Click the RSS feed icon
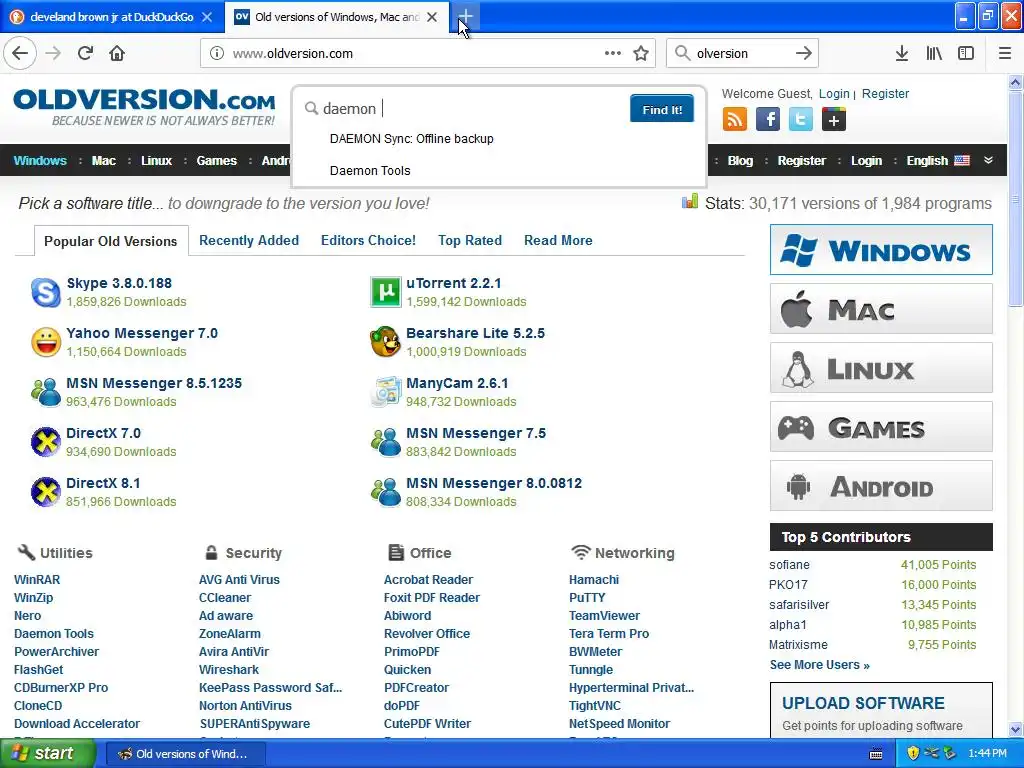Screen dimensions: 1024x768 point(735,120)
